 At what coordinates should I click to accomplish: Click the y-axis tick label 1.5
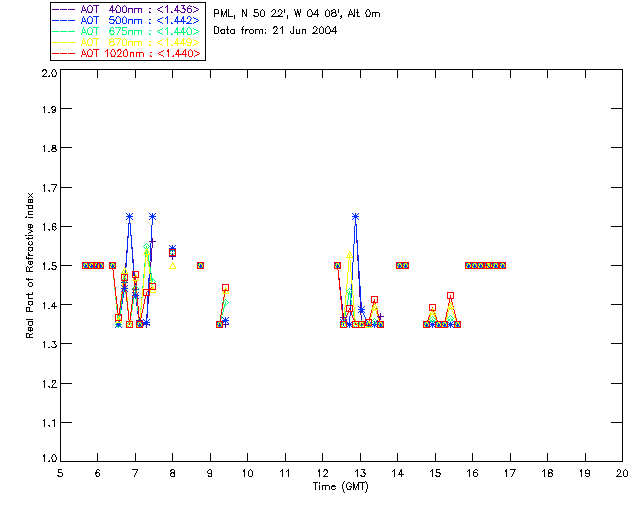point(49,266)
